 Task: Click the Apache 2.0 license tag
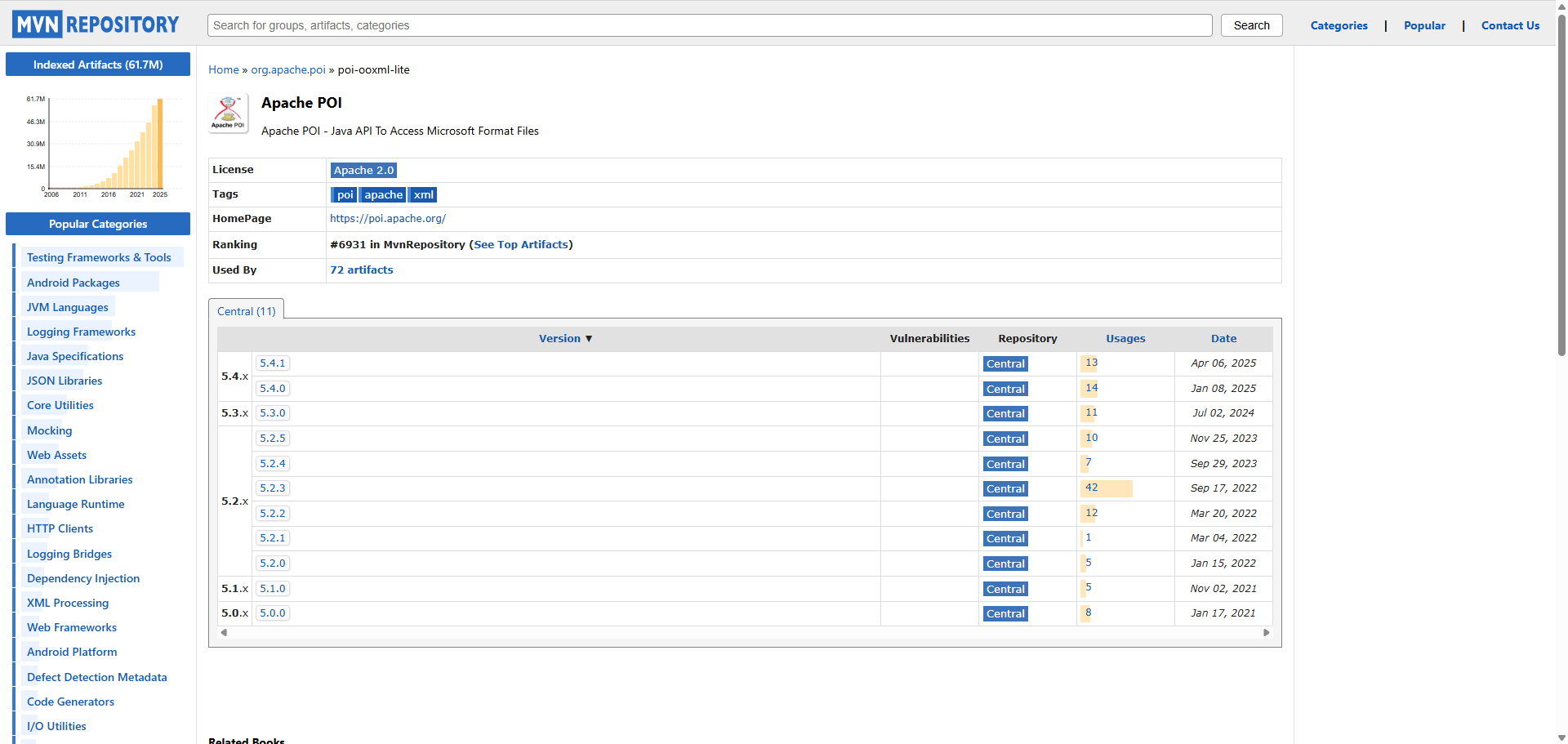coord(363,170)
